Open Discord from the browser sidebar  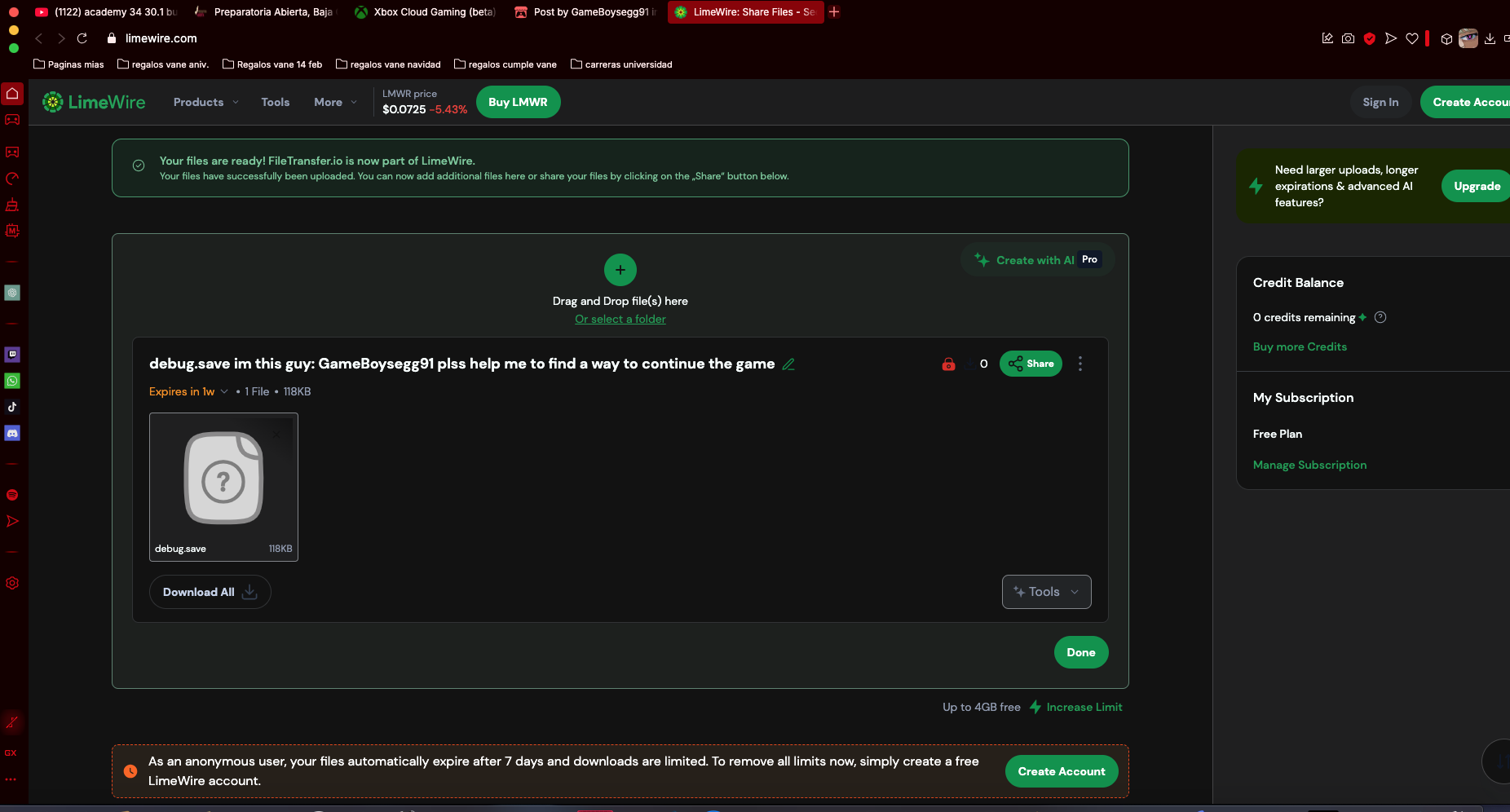click(x=12, y=433)
